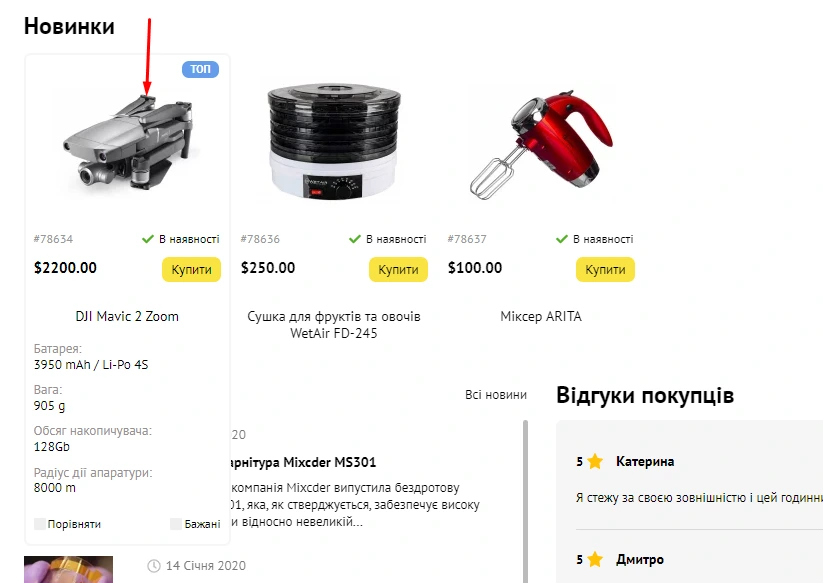Screen dimensions: 823x583
Task: Buy the DJI Mavic 2 Zoom for $2200
Action: coord(191,269)
